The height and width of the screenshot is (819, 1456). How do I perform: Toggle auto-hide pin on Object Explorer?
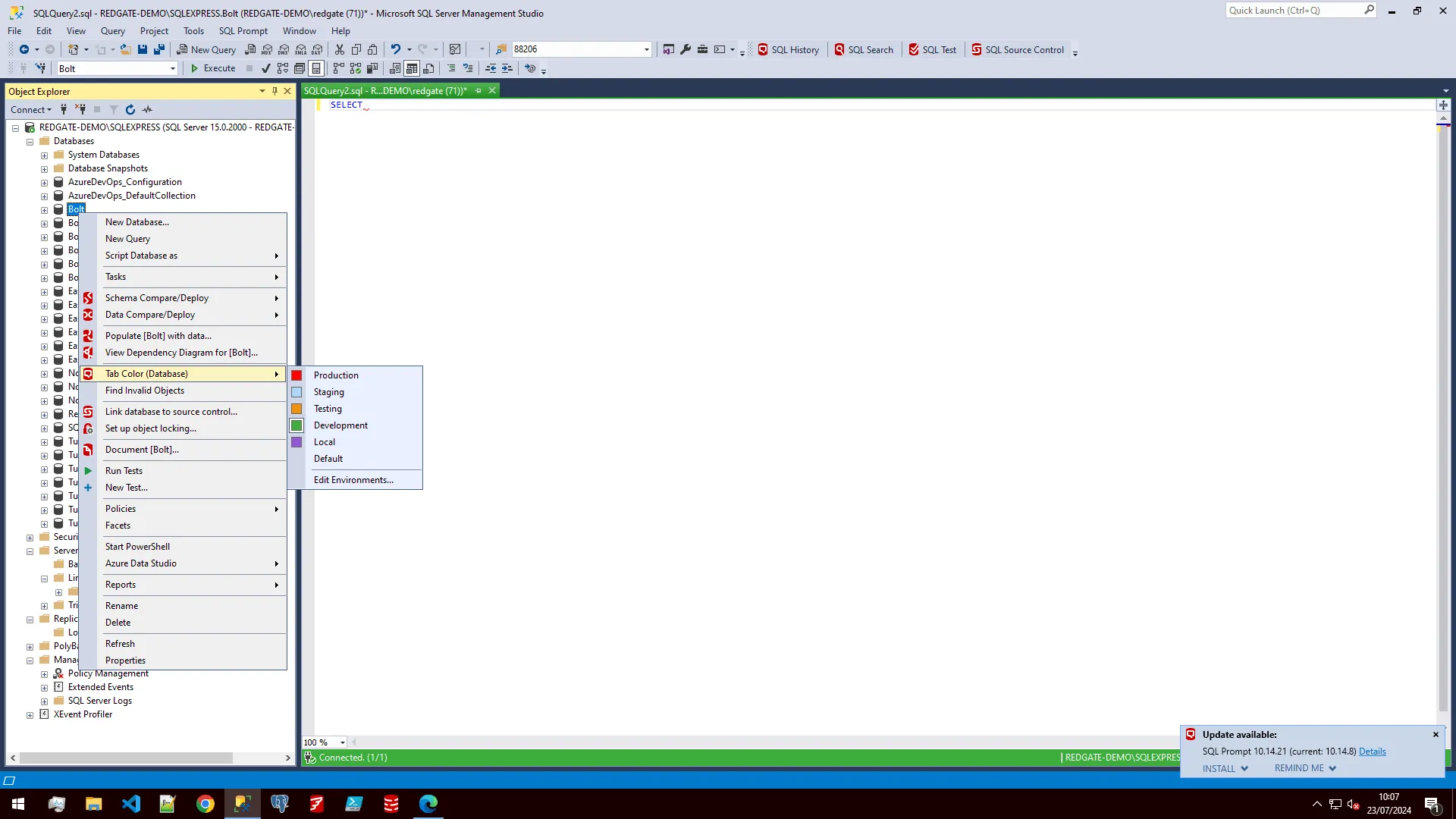click(275, 91)
